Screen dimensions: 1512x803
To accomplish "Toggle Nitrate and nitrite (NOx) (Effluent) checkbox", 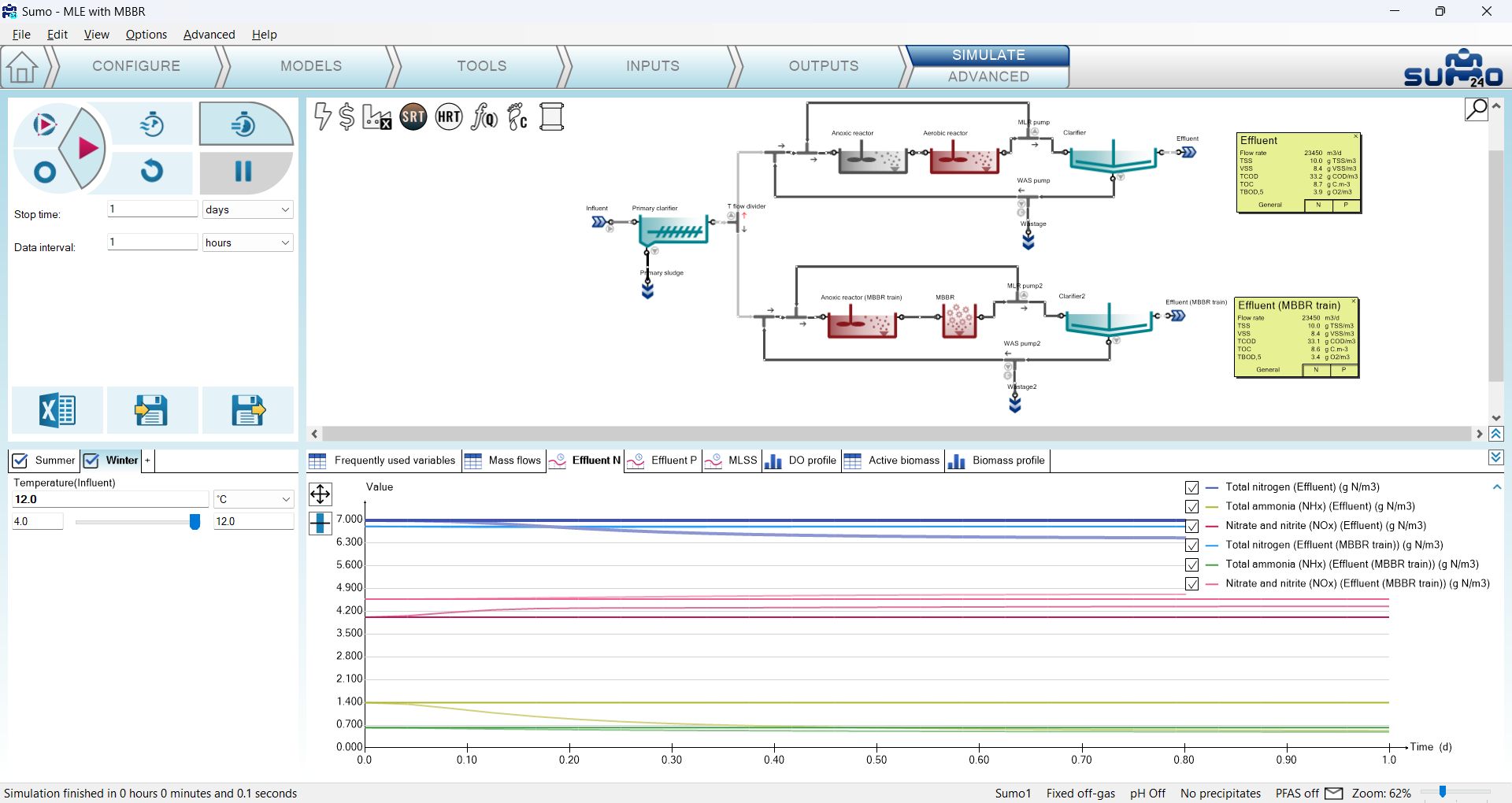I will coord(1191,526).
